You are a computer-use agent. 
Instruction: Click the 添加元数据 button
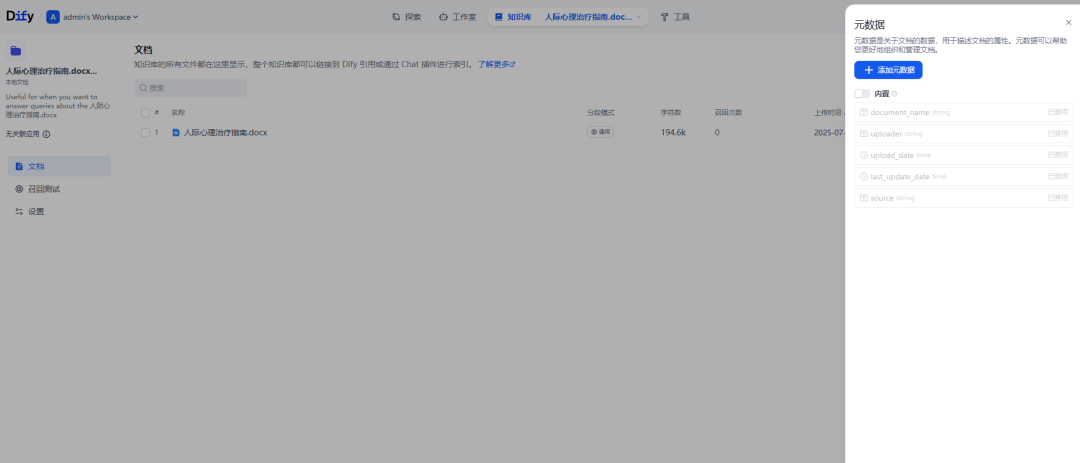[888, 70]
